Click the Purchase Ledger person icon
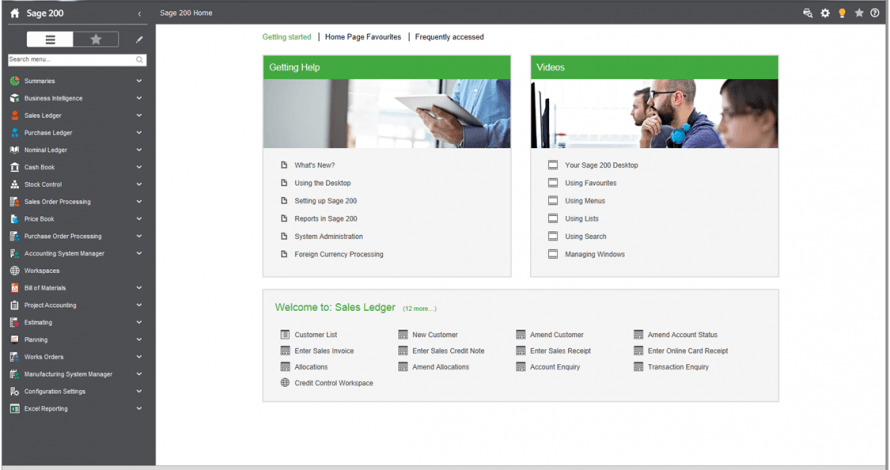 coord(15,133)
